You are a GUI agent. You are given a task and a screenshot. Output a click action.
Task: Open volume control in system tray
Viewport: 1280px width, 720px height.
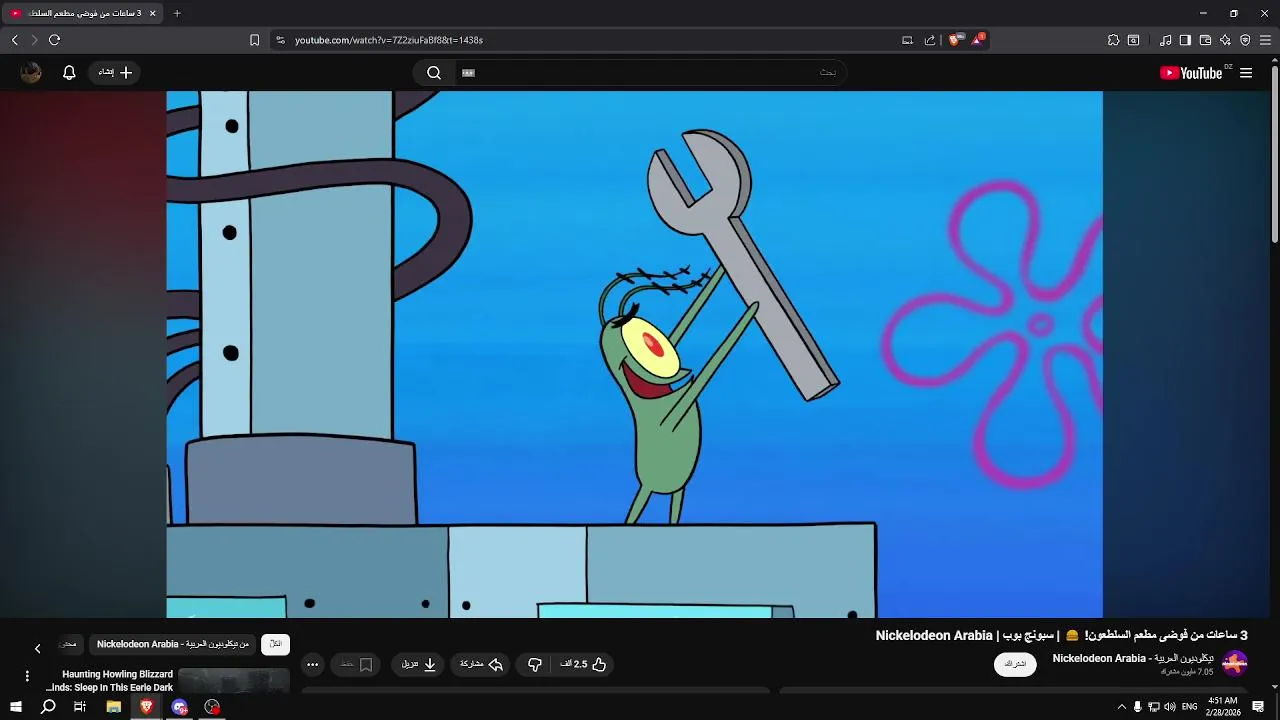click(x=1170, y=707)
